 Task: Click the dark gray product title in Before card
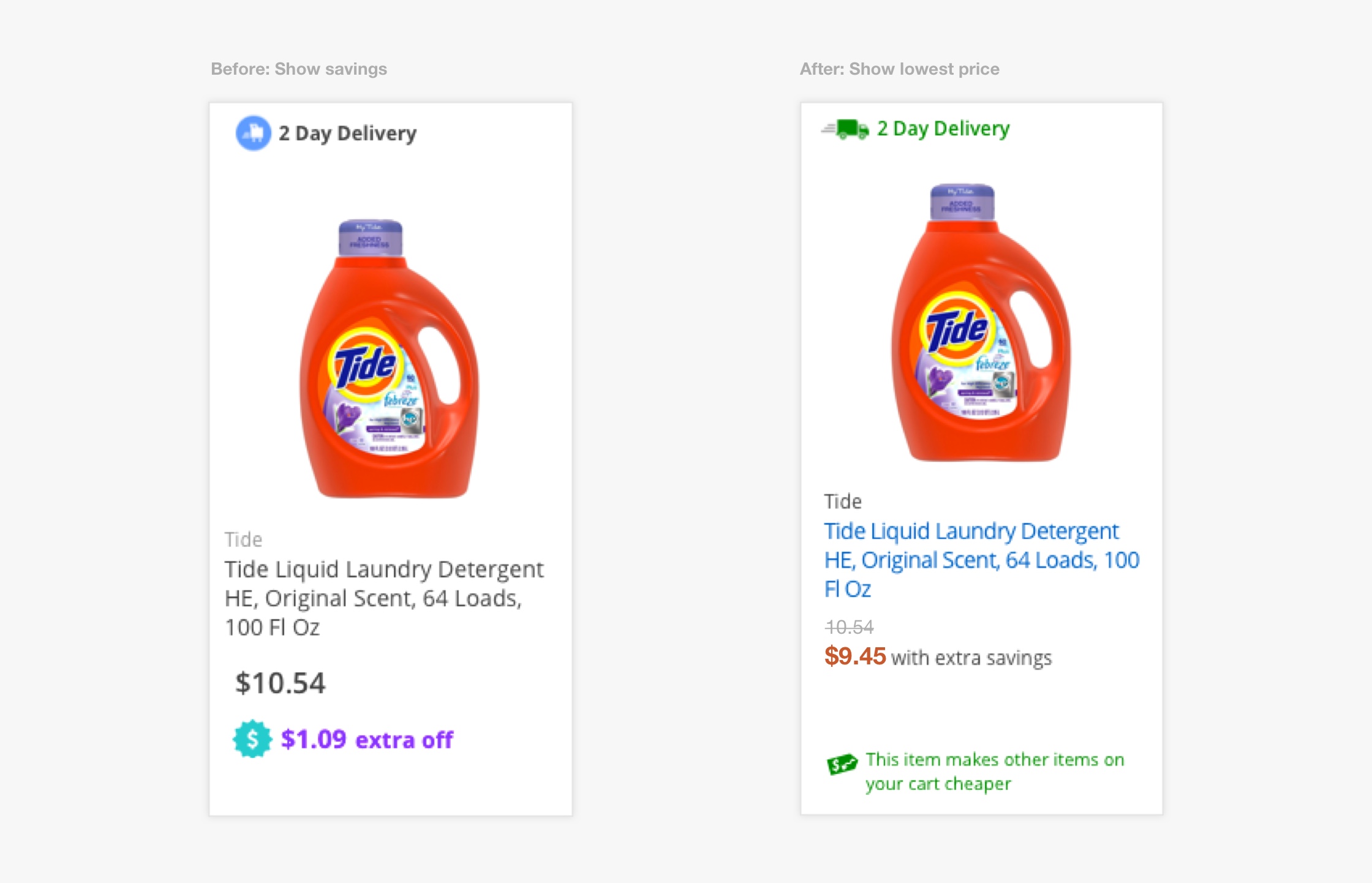[383, 598]
